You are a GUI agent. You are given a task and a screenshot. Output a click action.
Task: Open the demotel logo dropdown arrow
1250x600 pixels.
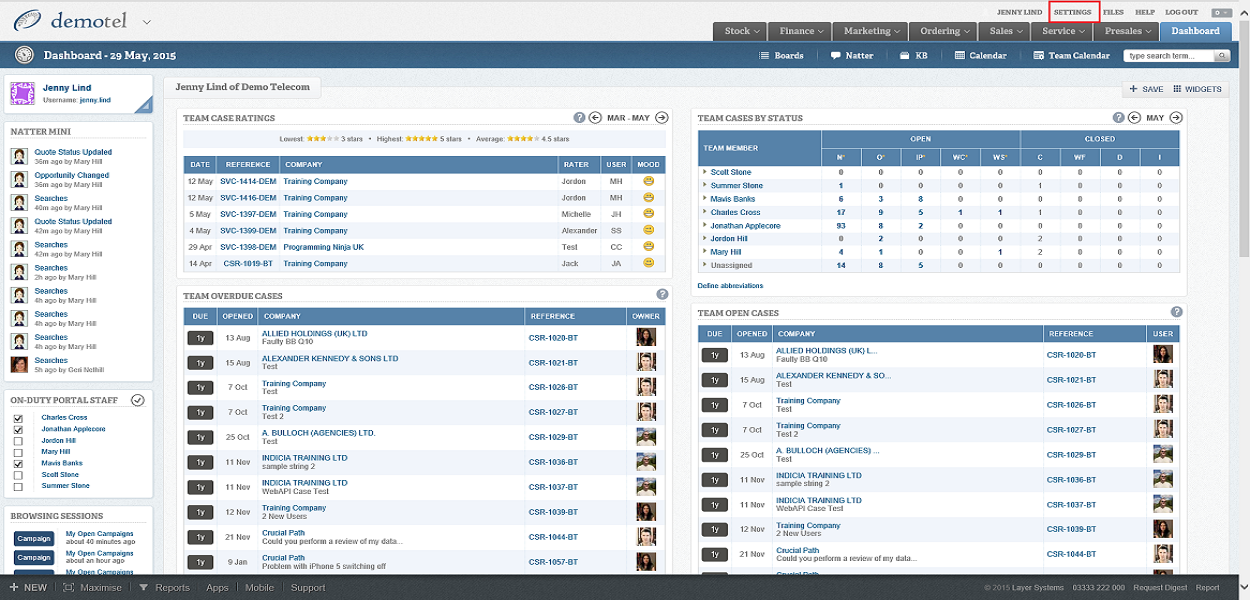[x=147, y=21]
